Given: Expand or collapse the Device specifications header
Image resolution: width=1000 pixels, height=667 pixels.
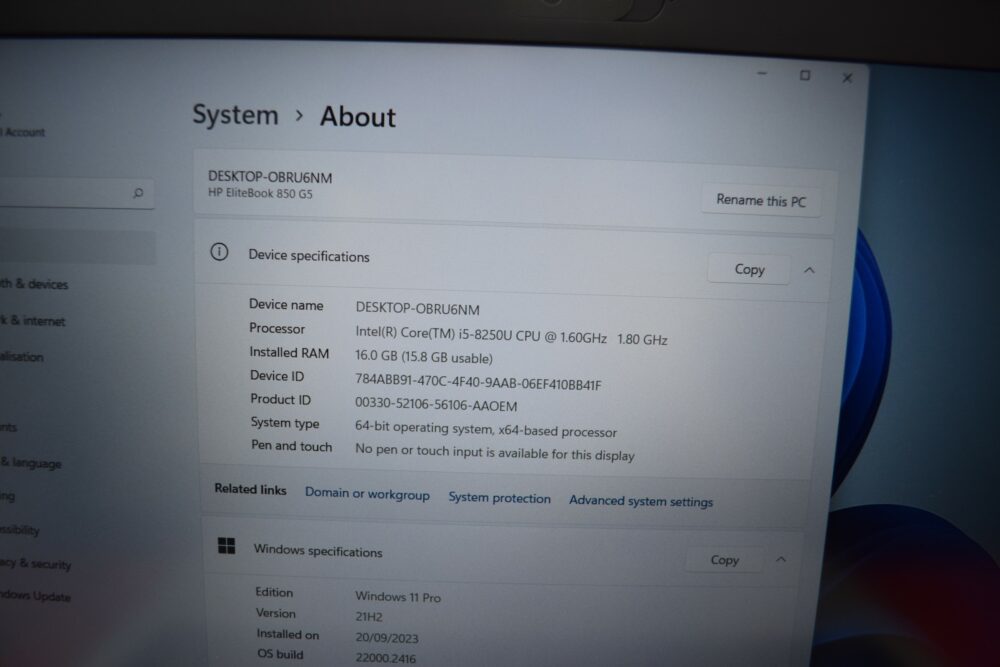Looking at the screenshot, I should (x=513, y=260).
